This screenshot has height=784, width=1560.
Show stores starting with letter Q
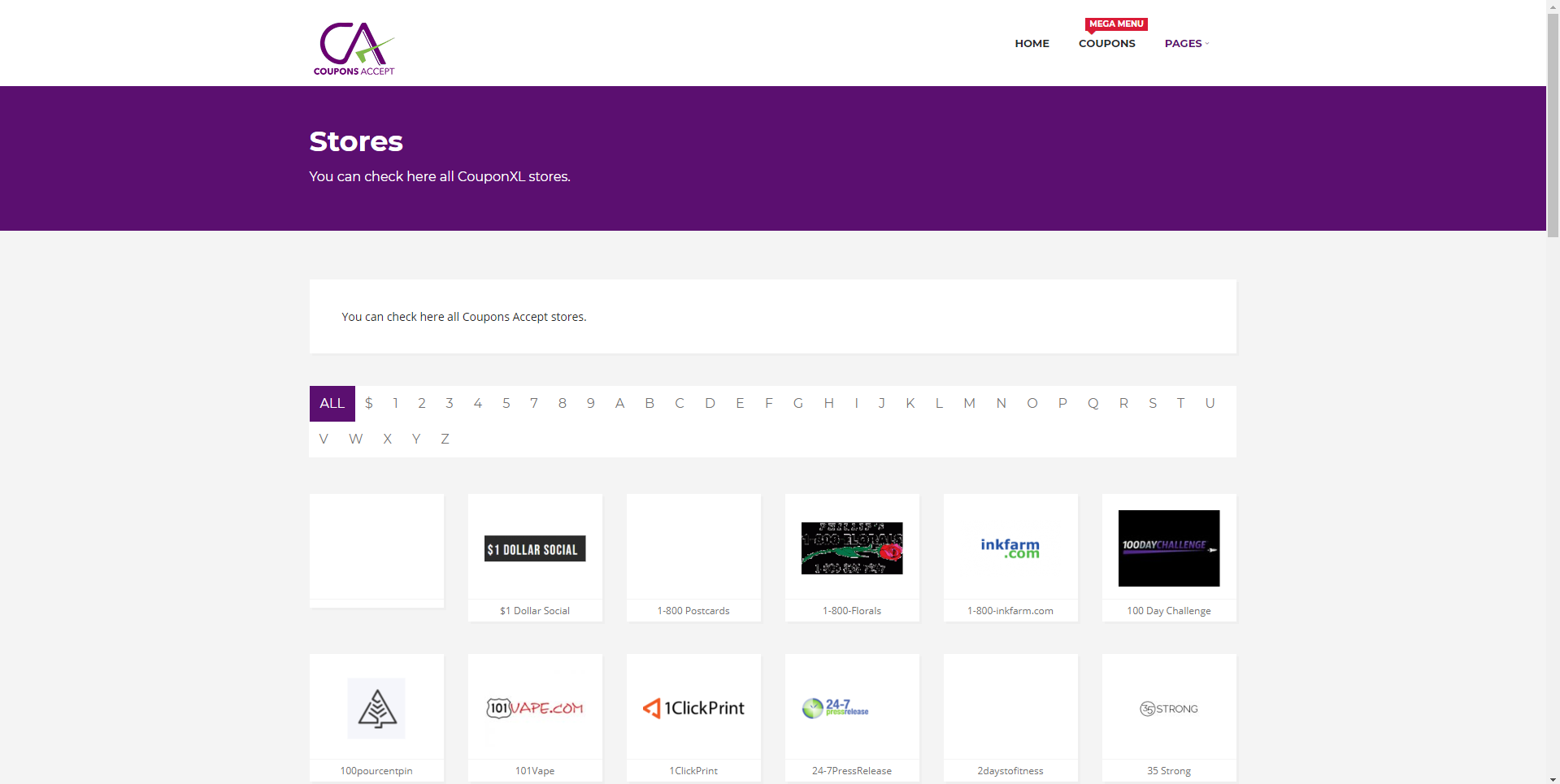tap(1093, 404)
